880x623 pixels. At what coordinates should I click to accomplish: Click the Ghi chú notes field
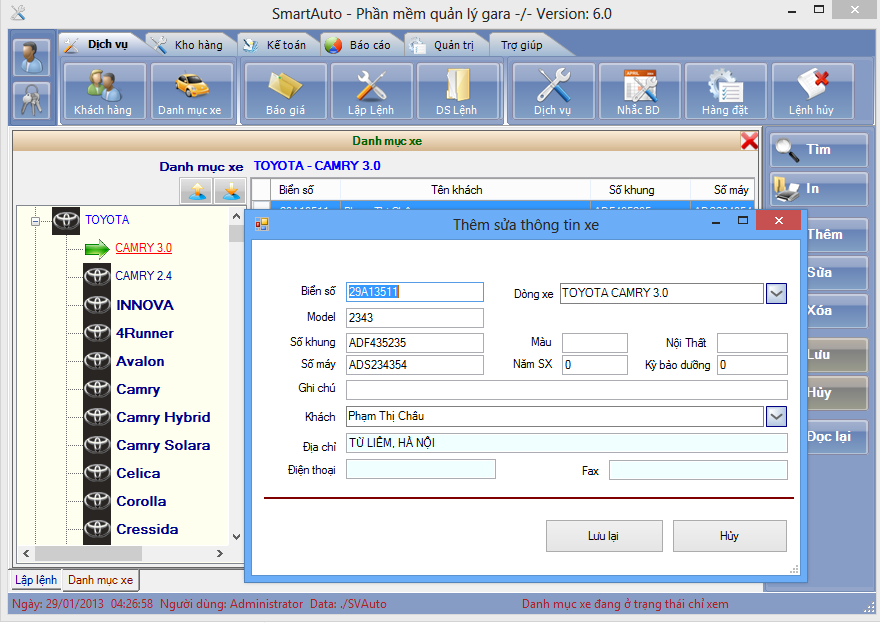point(567,390)
